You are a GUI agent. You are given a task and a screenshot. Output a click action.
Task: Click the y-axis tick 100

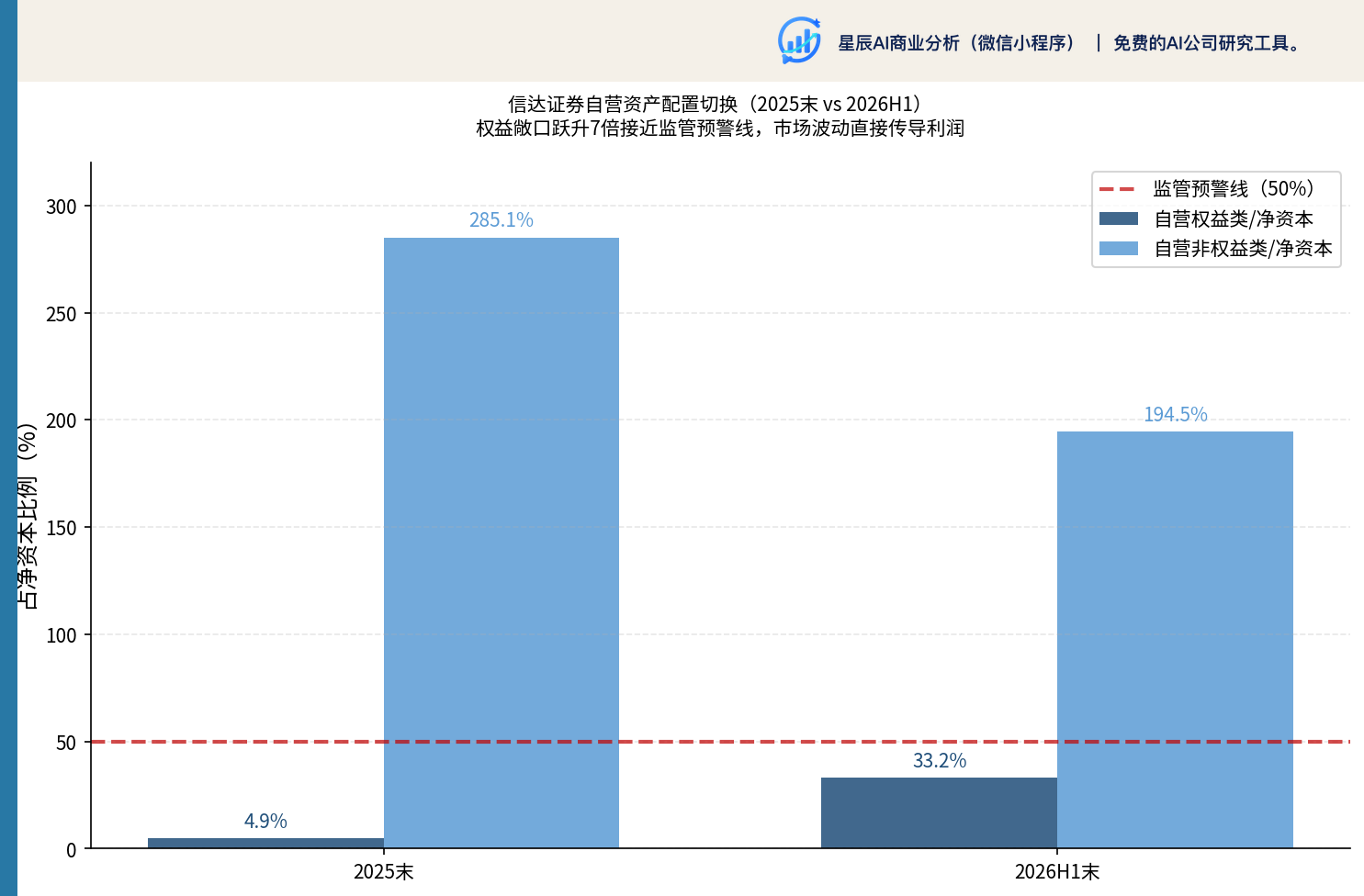(x=62, y=635)
